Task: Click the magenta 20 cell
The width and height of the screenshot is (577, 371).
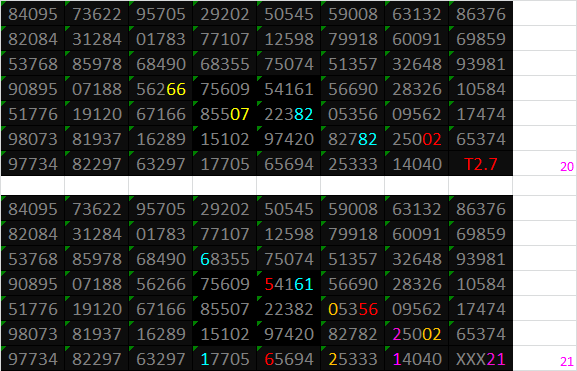Action: coord(545,164)
